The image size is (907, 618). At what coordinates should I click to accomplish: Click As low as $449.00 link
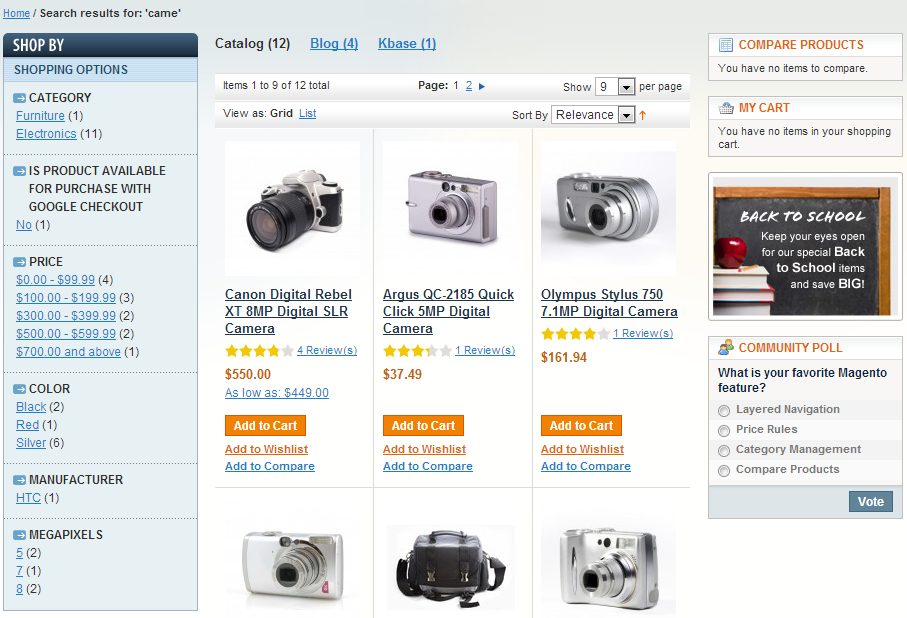coord(276,392)
